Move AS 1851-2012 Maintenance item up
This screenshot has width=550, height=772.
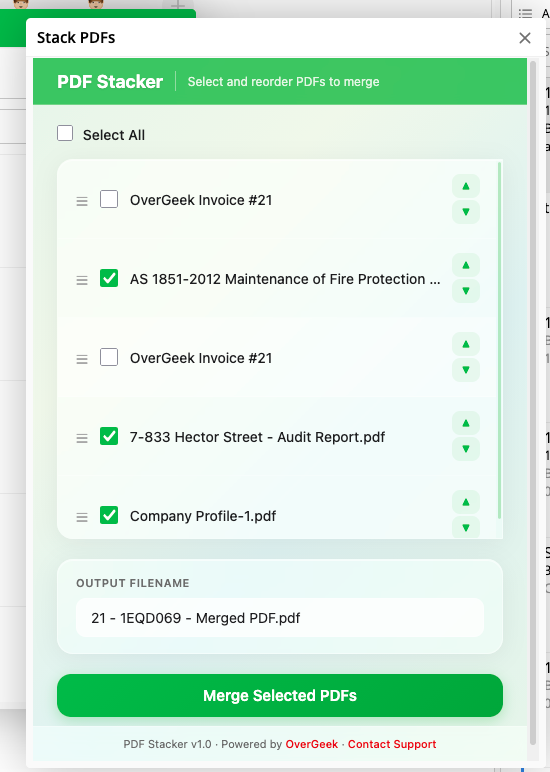(x=466, y=265)
